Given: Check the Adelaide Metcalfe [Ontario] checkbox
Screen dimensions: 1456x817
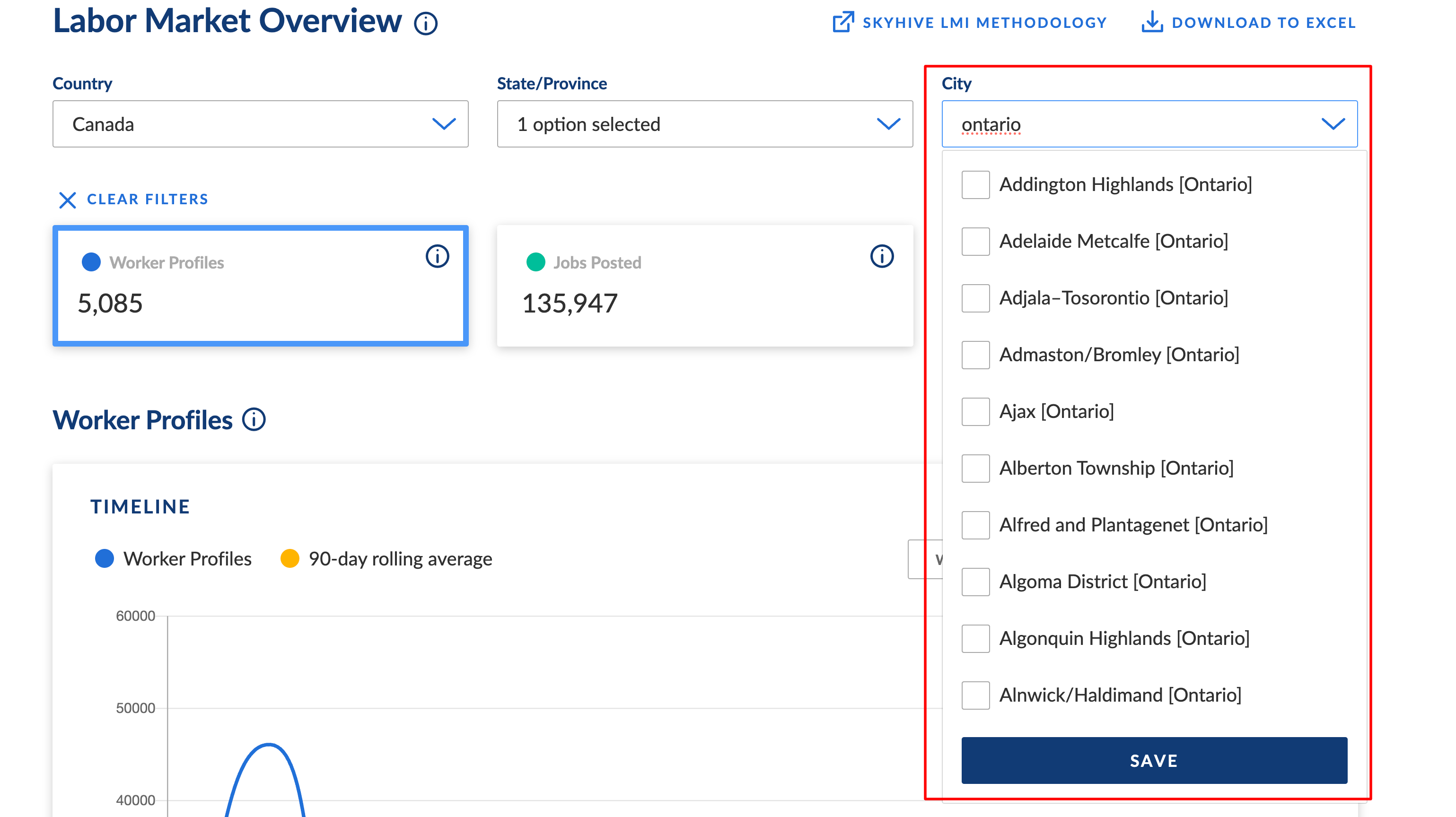Looking at the screenshot, I should click(x=975, y=241).
